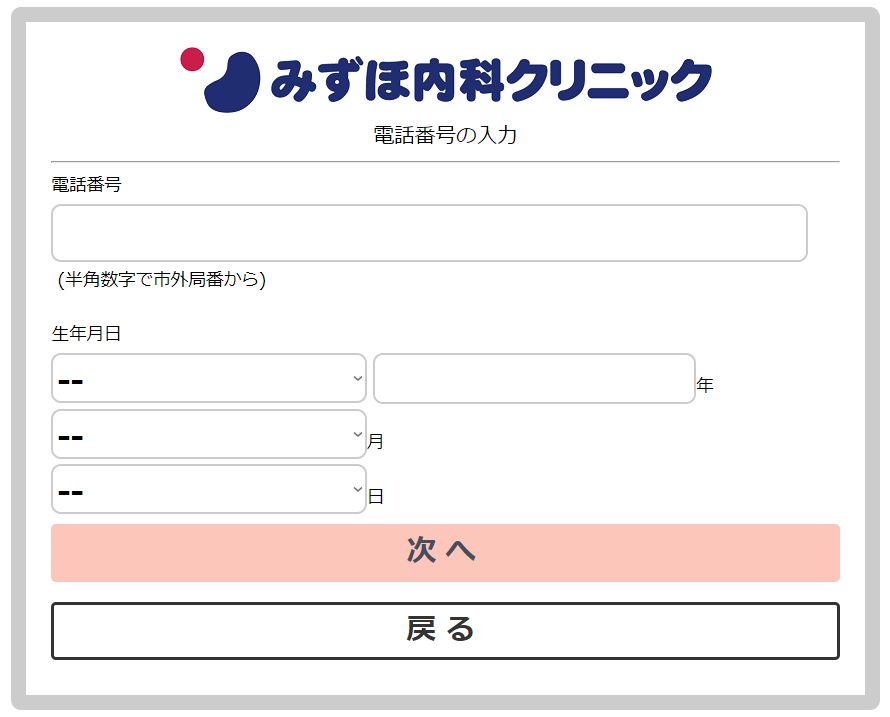Click the chevron arrow of the month dropdown
Image resolution: width=890 pixels, height=717 pixels.
click(x=358, y=434)
